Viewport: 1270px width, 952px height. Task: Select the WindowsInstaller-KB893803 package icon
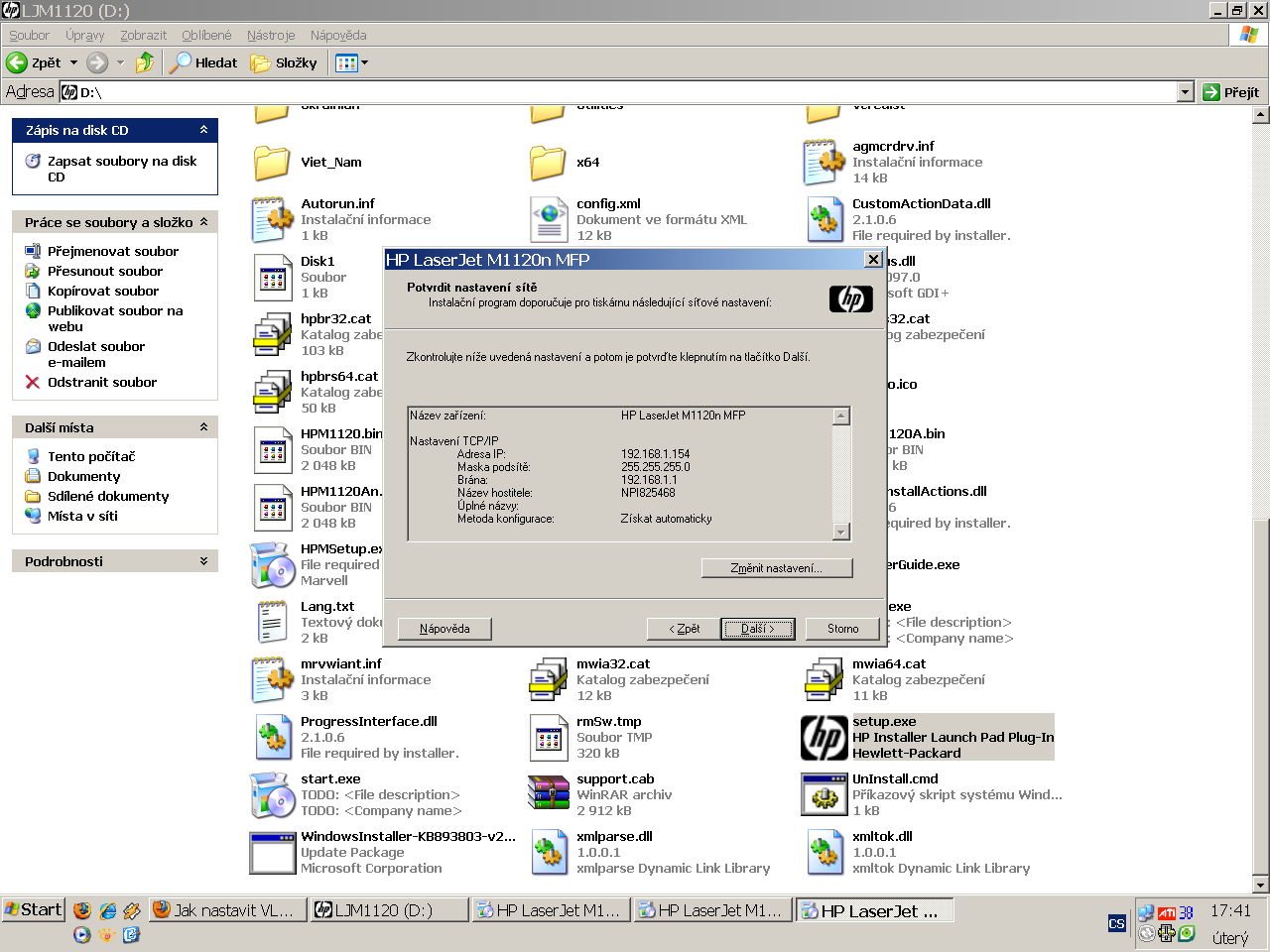pyautogui.click(x=272, y=853)
